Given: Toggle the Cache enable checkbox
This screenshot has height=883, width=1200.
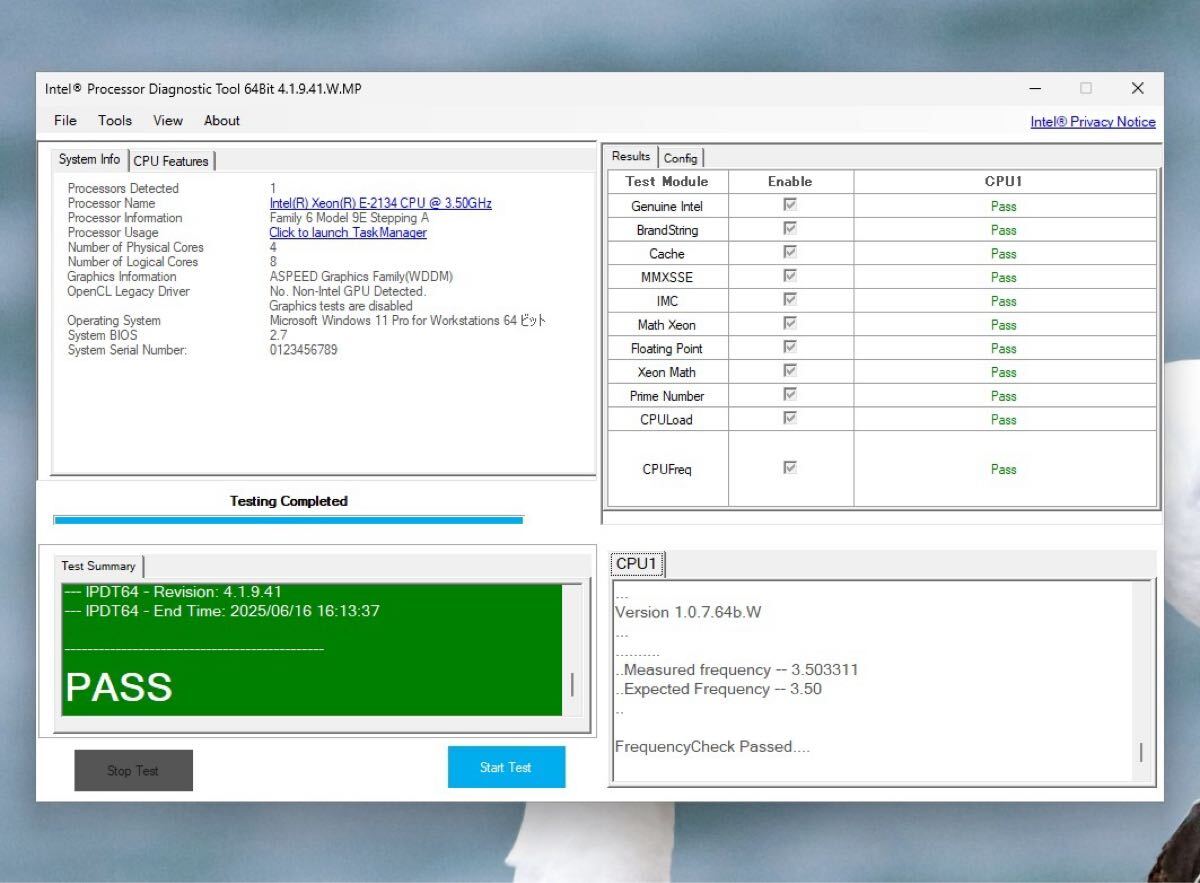Looking at the screenshot, I should pos(790,252).
